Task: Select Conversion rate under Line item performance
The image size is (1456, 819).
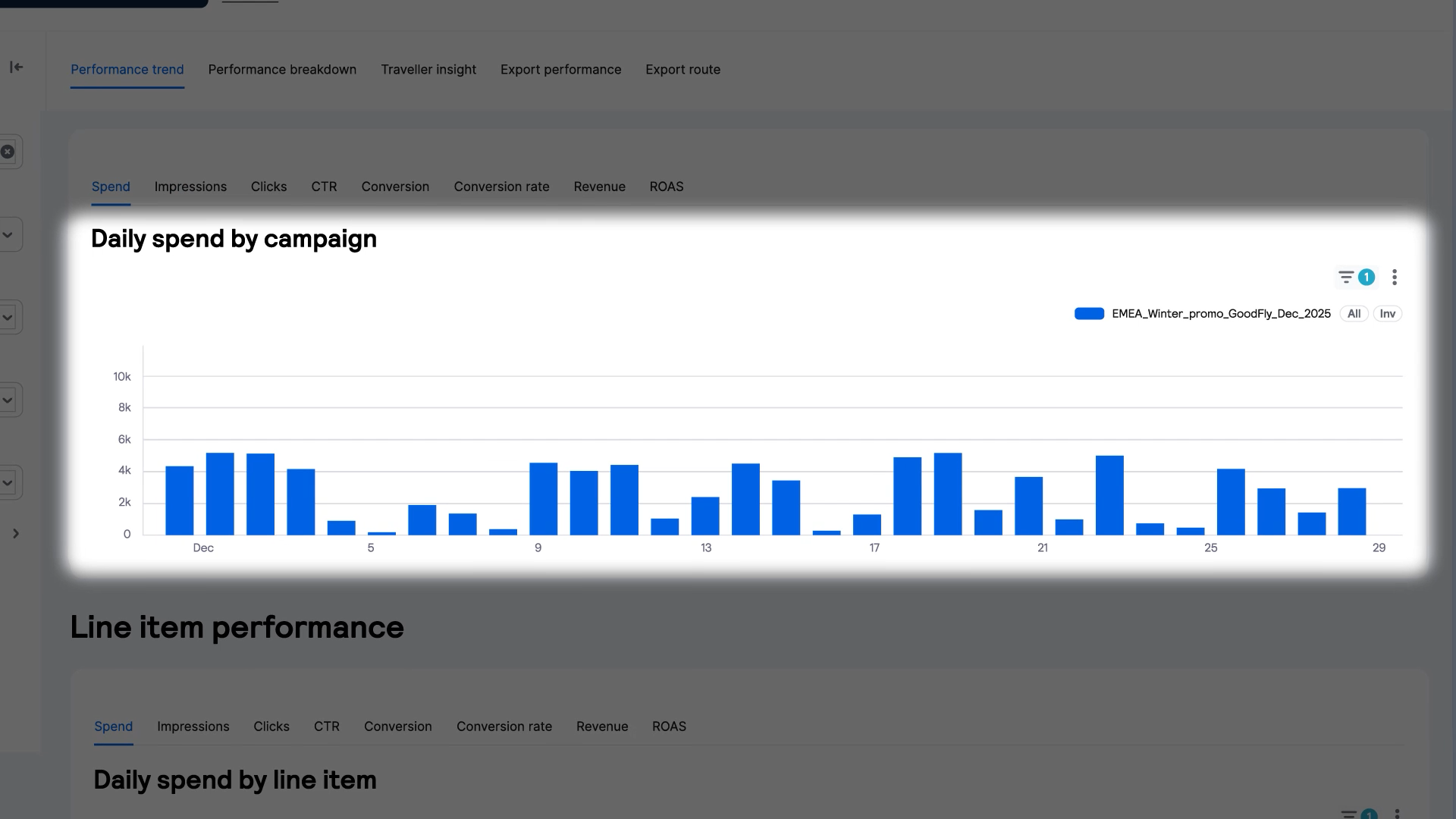Action: pyautogui.click(x=504, y=726)
